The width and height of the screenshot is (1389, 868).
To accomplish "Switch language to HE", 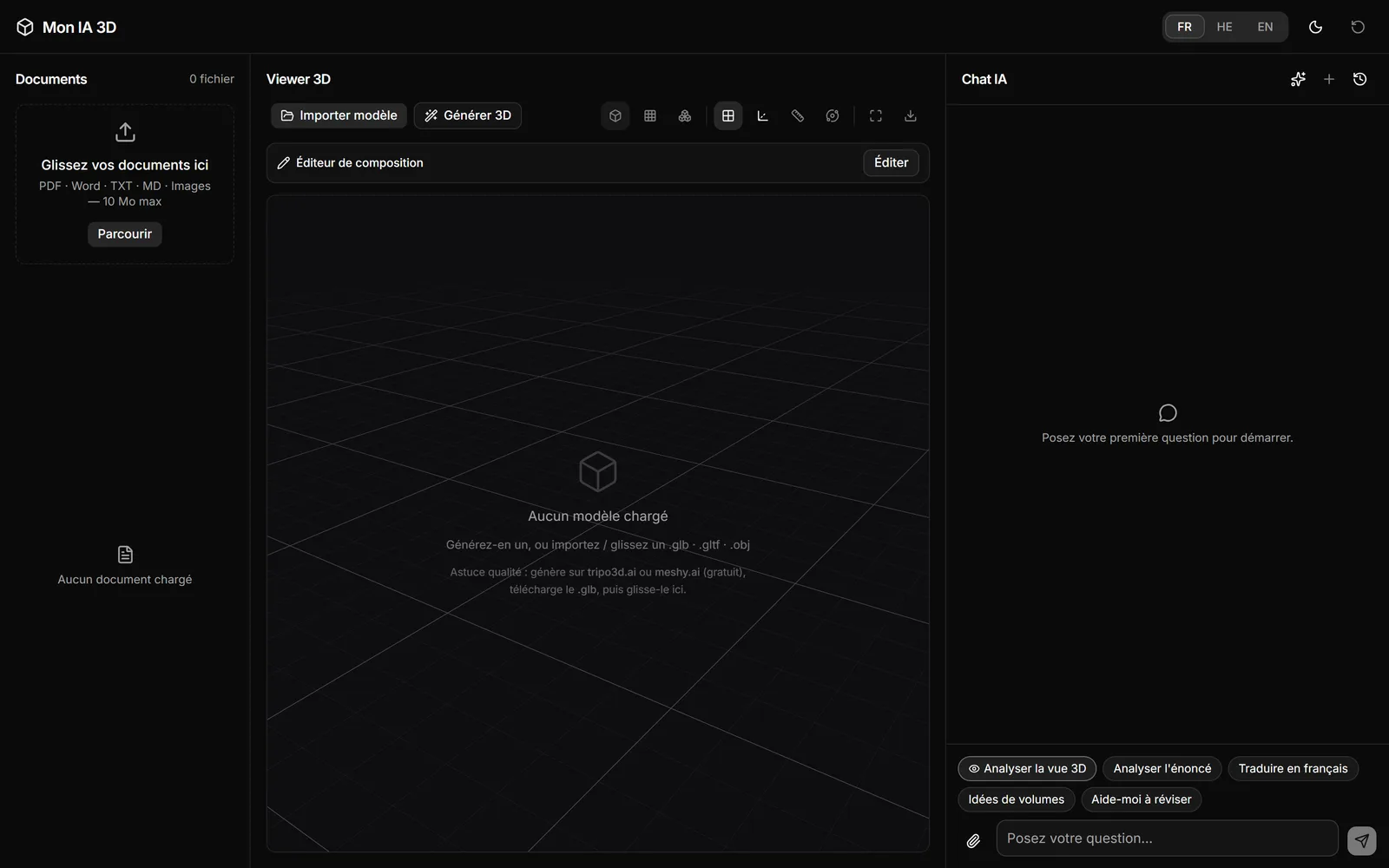I will tap(1224, 27).
